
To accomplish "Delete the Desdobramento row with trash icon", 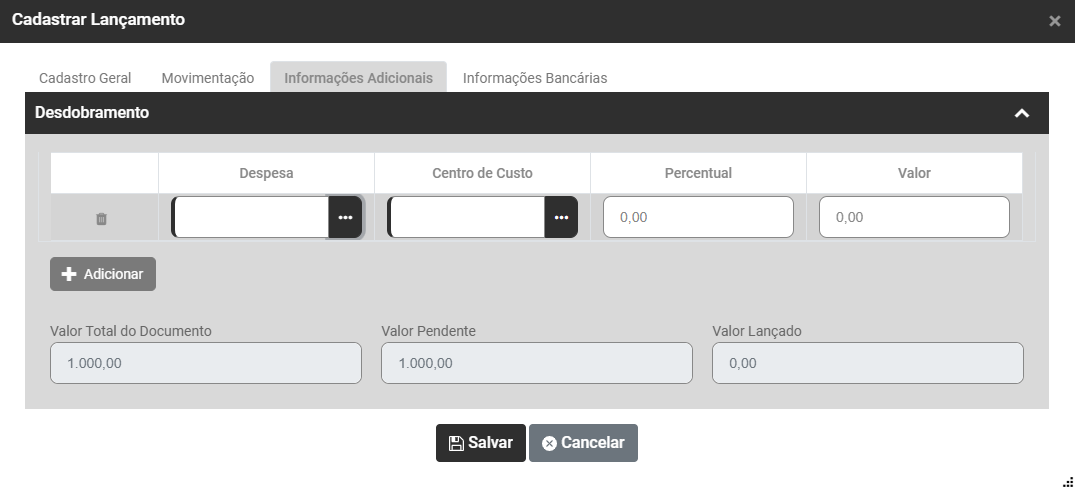I will tap(101, 218).
